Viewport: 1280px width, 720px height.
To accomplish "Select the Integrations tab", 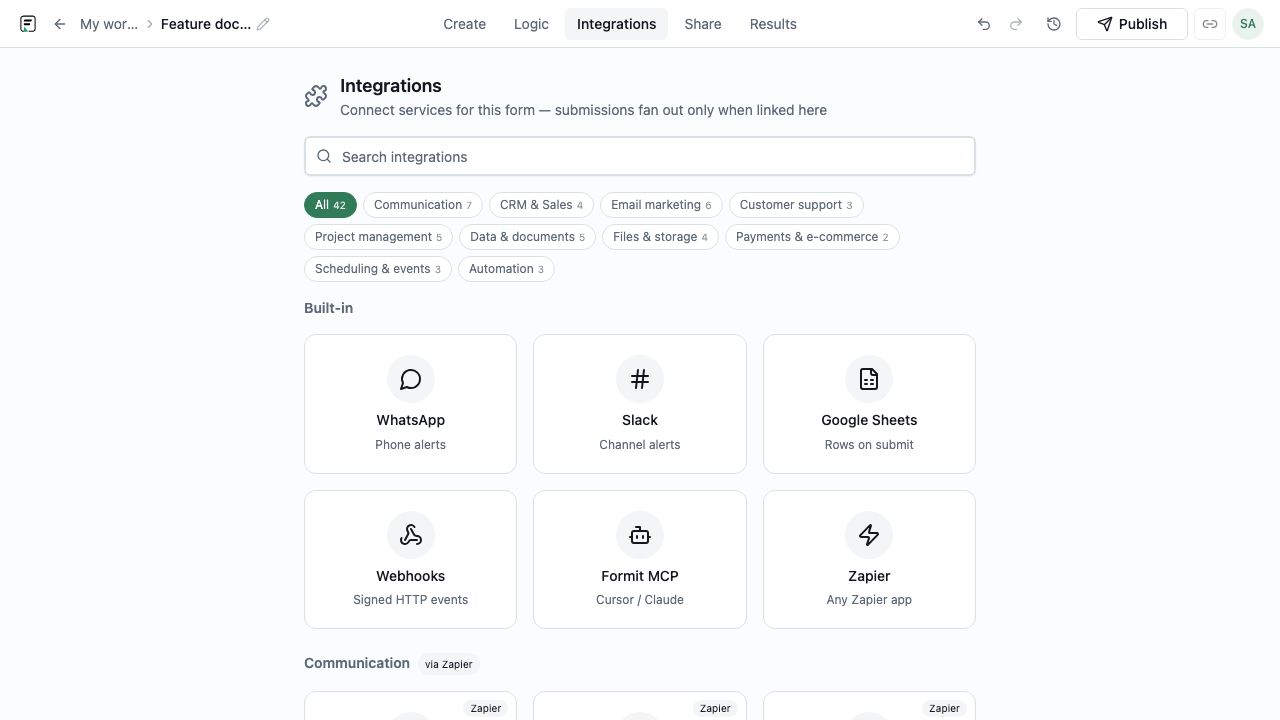I will coord(617,24).
